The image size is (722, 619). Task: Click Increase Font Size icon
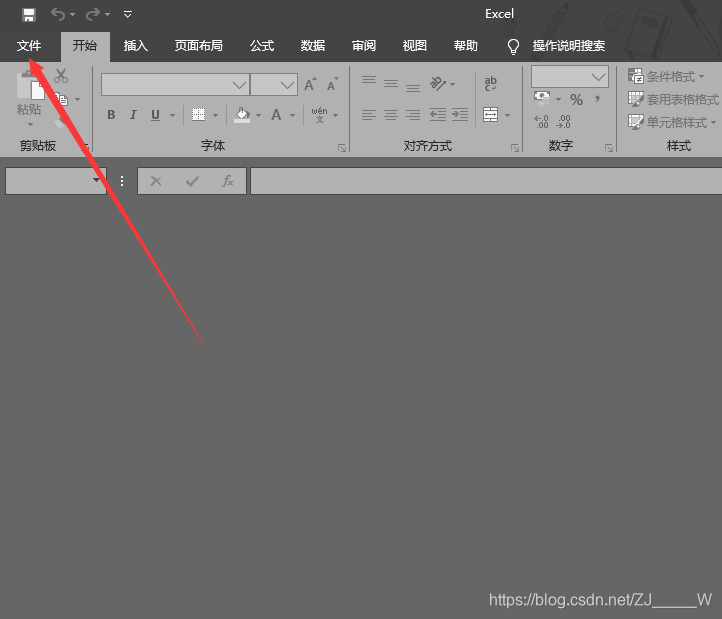click(x=310, y=84)
